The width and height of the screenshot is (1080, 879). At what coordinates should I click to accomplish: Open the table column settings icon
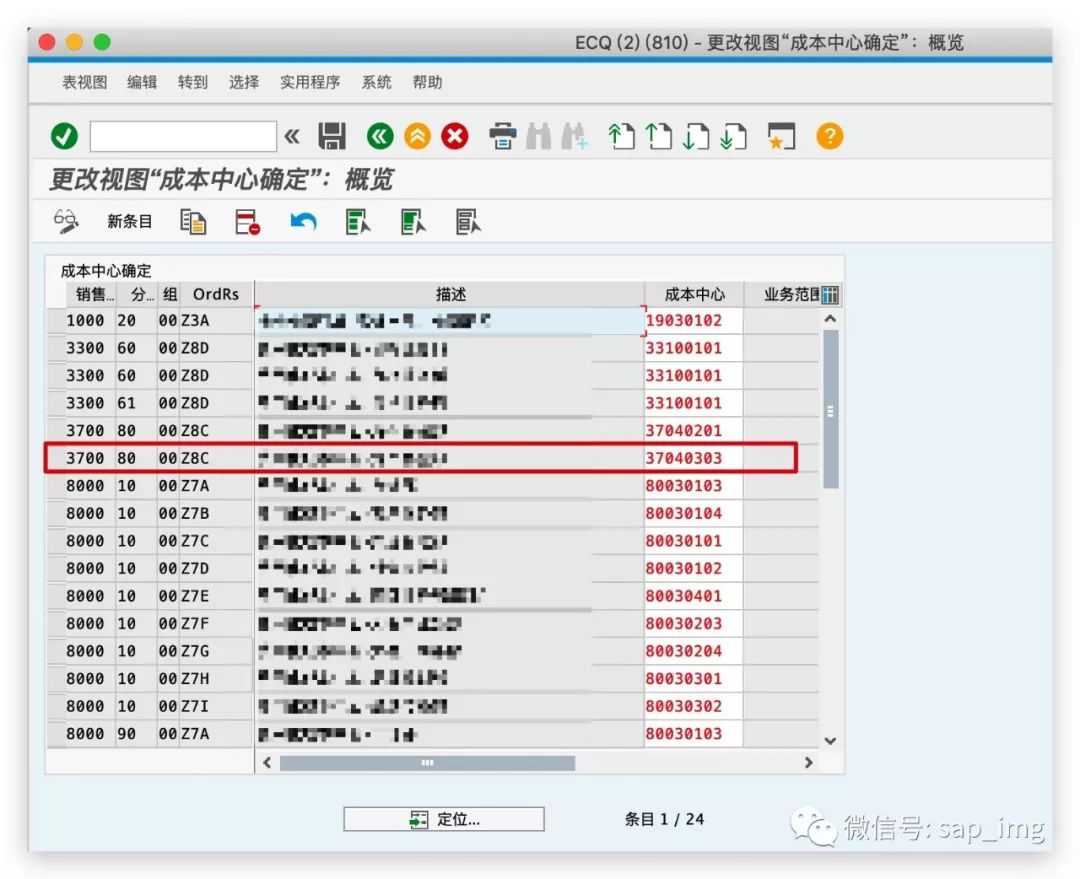click(x=830, y=295)
